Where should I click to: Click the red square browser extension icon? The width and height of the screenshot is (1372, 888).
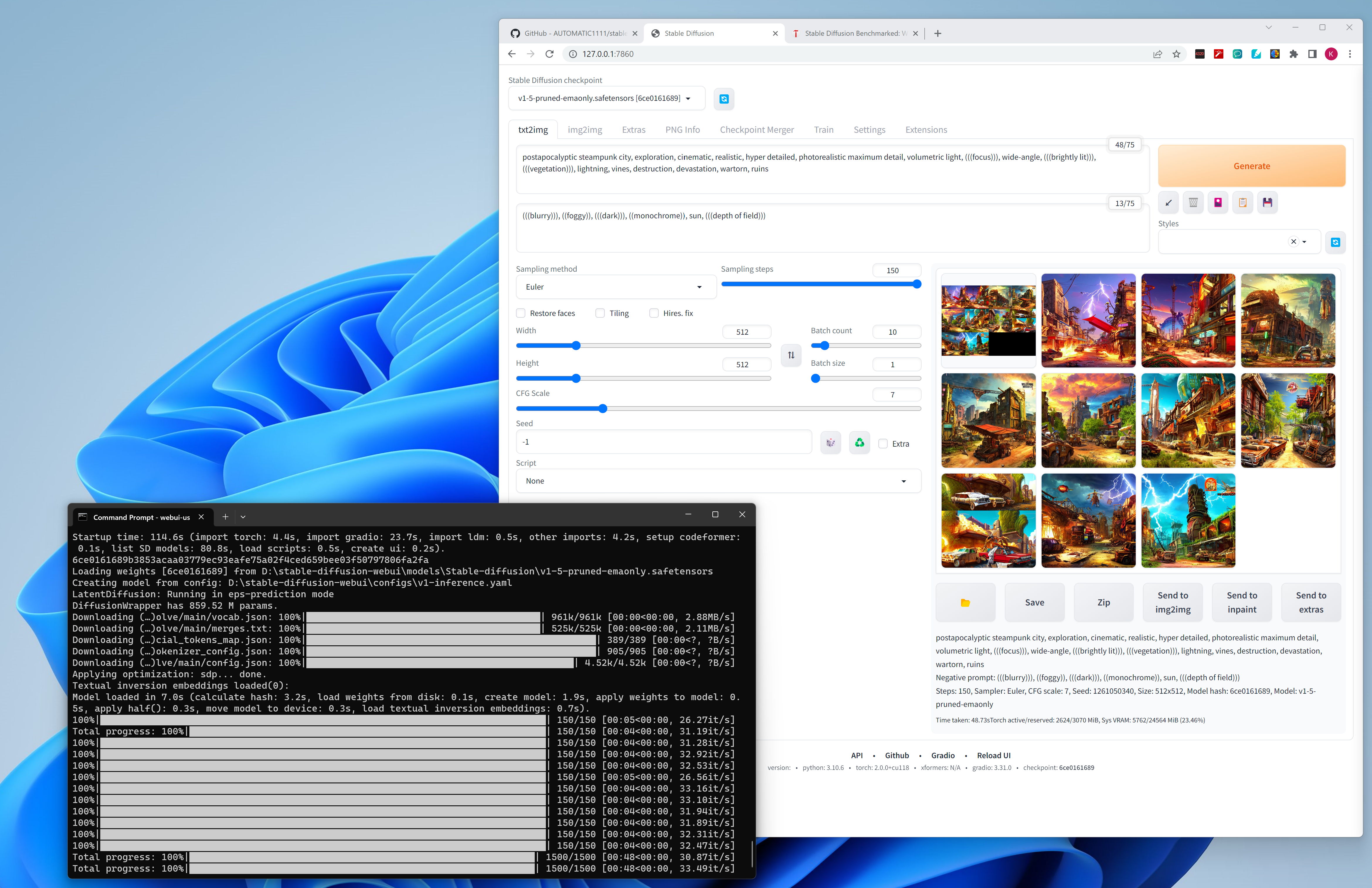click(x=1218, y=54)
